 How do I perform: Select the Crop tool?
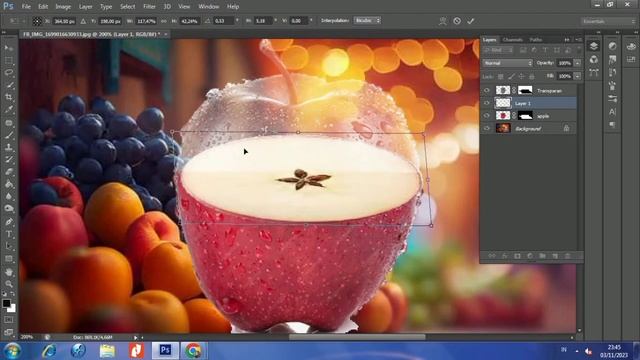point(9,97)
